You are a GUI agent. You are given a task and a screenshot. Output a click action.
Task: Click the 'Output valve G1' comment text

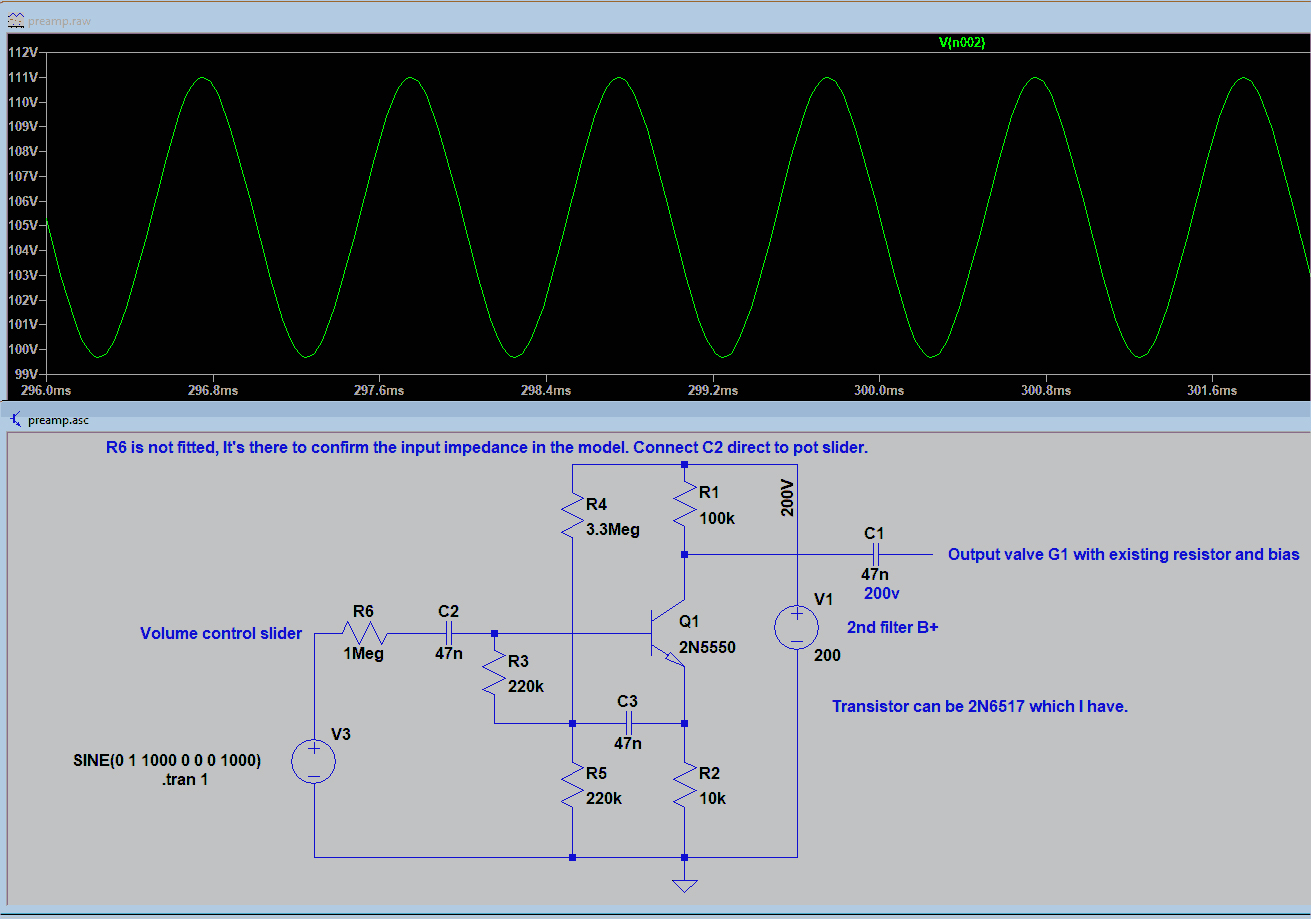1124,554
